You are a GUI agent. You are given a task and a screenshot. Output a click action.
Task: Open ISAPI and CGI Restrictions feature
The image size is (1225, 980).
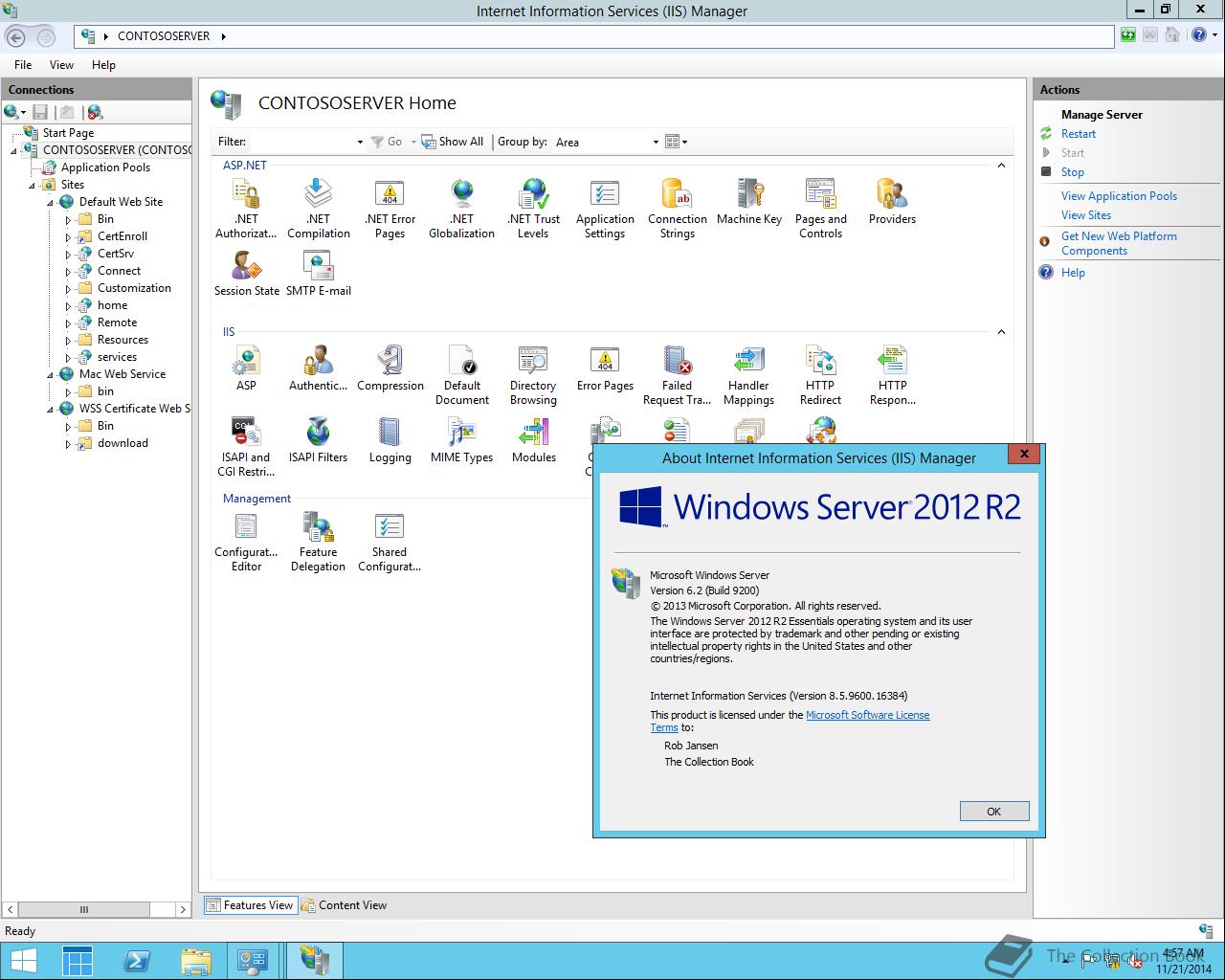(246, 447)
